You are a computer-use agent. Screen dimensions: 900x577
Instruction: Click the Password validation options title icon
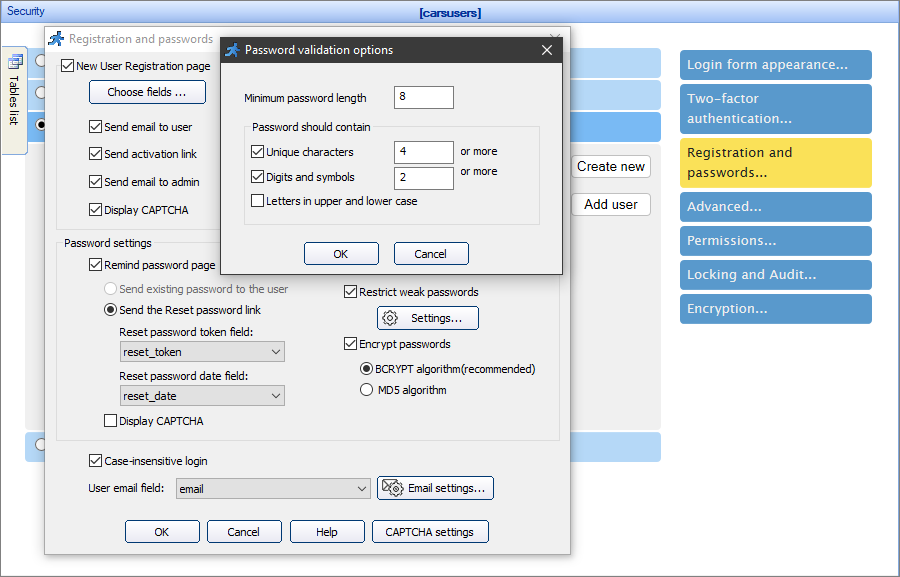(234, 50)
